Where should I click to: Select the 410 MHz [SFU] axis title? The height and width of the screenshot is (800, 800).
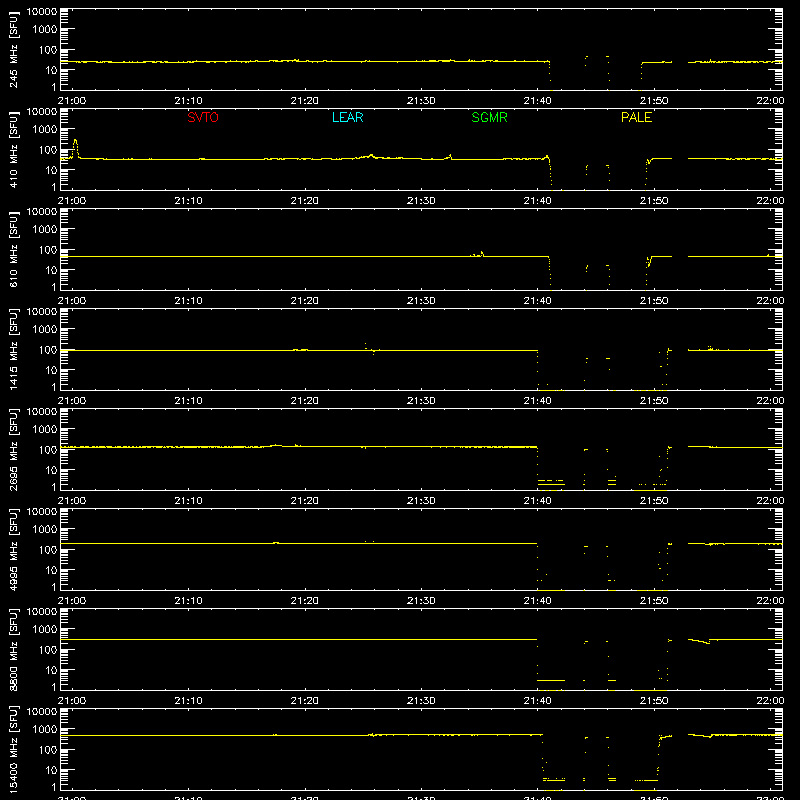(14, 149)
